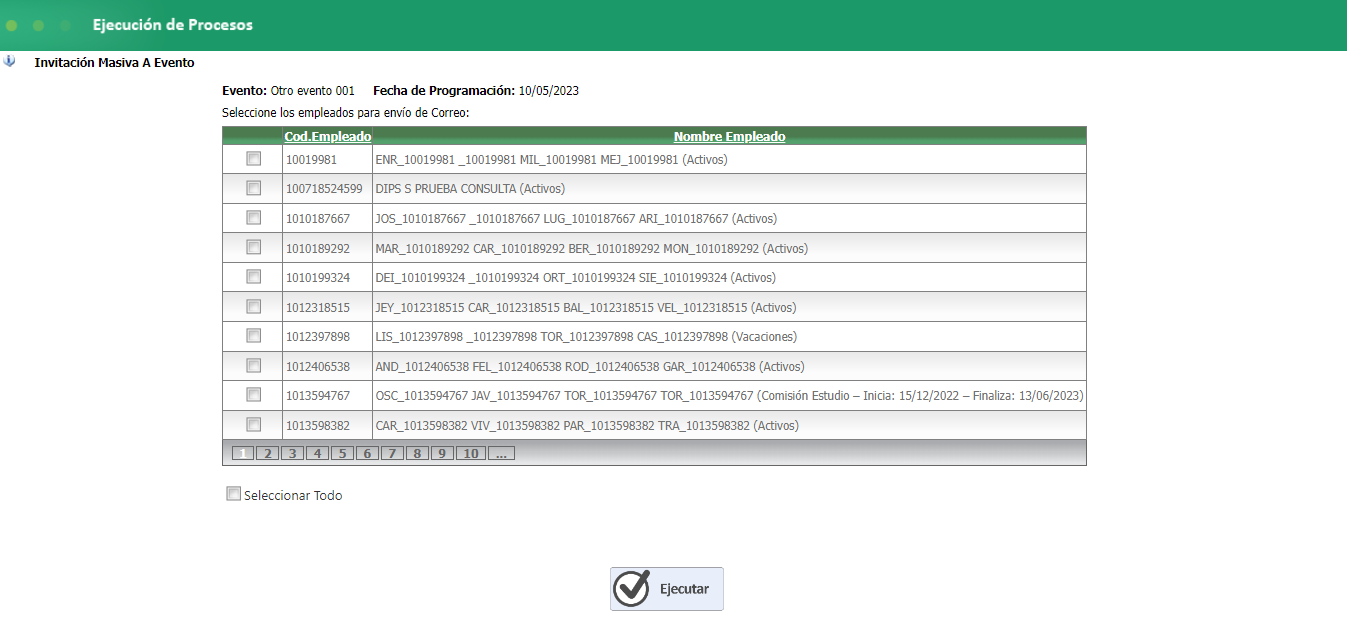Sort by Cod.Empleado column header
The image size is (1347, 627).
[328, 136]
